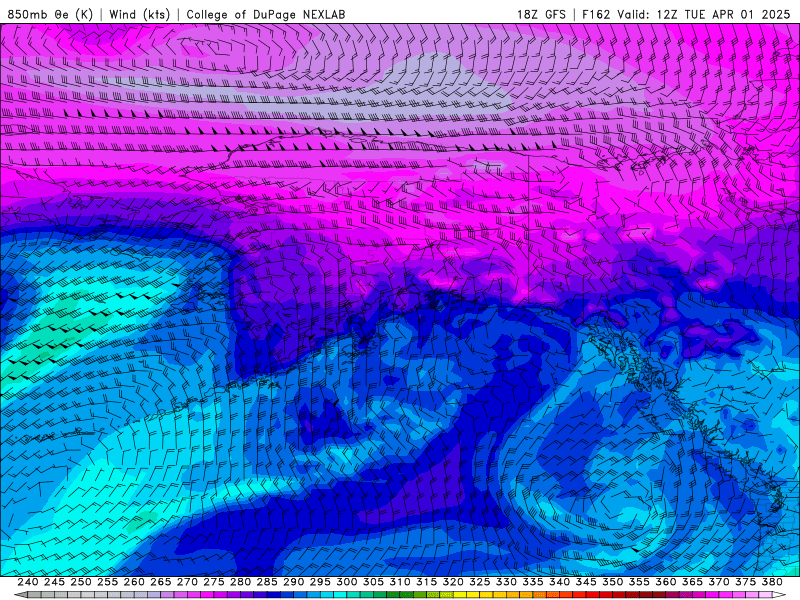Image resolution: width=800 pixels, height=600 pixels.
Task: Select the "18Z GFS" model run label
Action: 541,14
